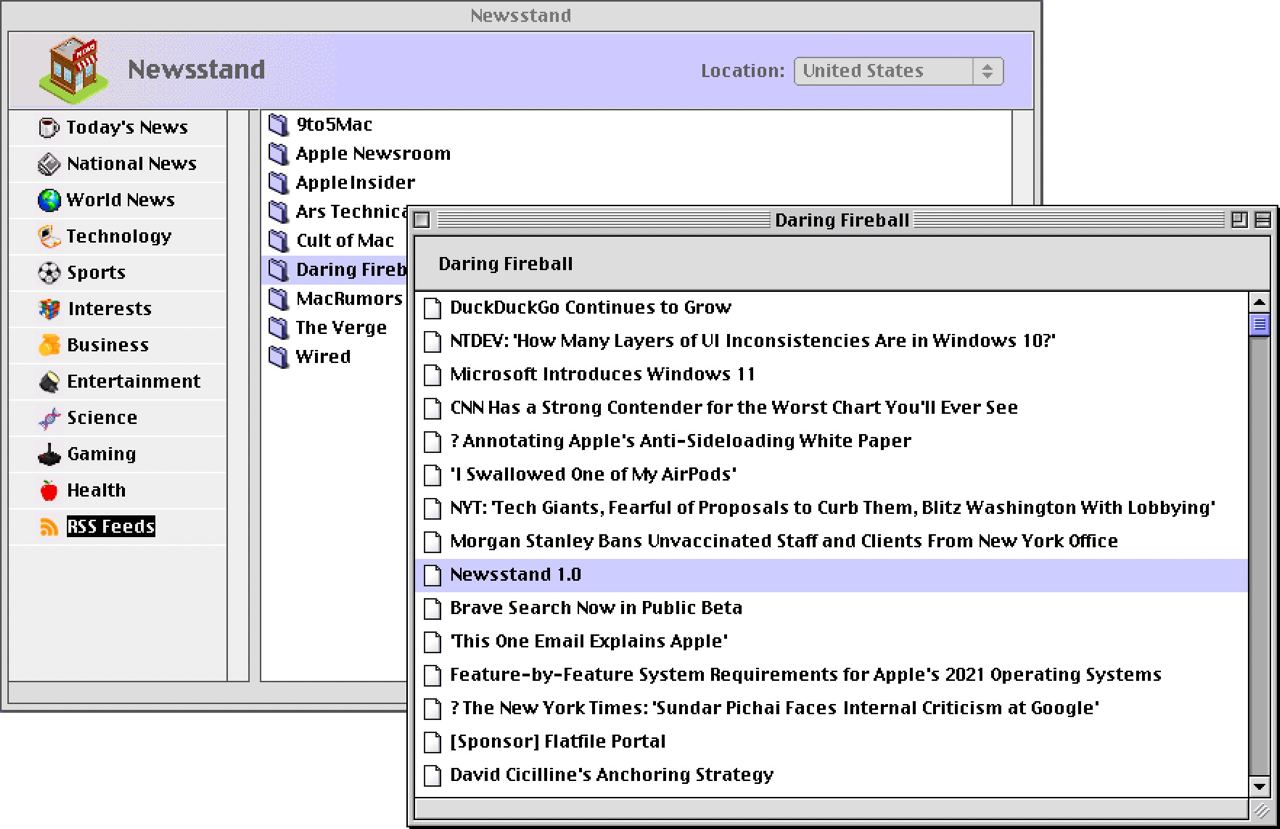The width and height of the screenshot is (1280, 829).
Task: Click the Cult of Mac folder icon
Action: click(278, 241)
